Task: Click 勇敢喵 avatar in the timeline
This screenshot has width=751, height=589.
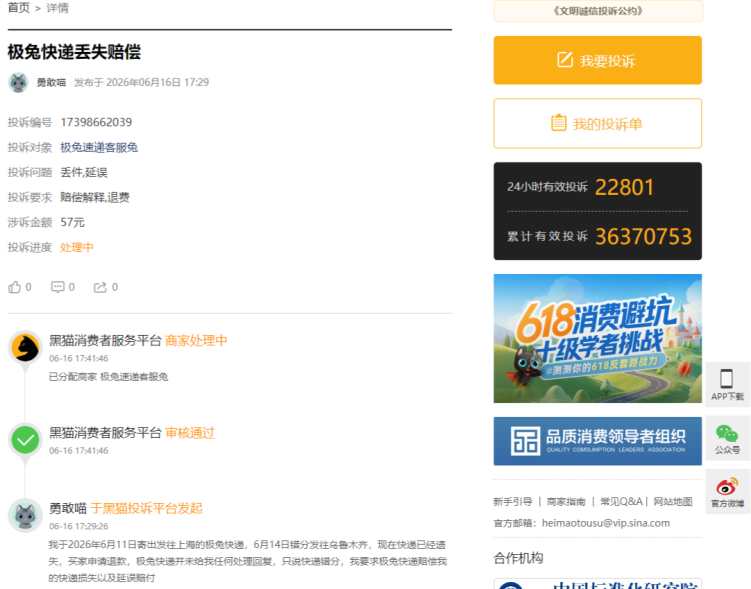Action: click(25, 516)
